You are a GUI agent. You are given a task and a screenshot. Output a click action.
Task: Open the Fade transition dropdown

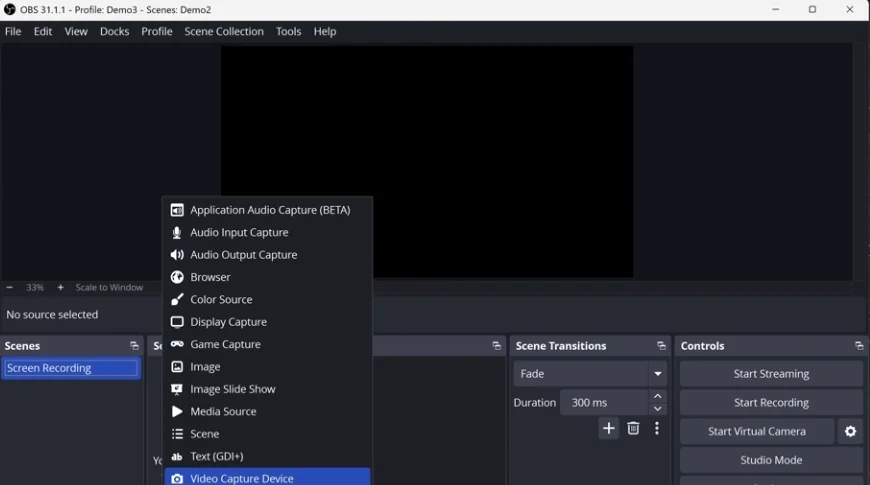(x=657, y=374)
